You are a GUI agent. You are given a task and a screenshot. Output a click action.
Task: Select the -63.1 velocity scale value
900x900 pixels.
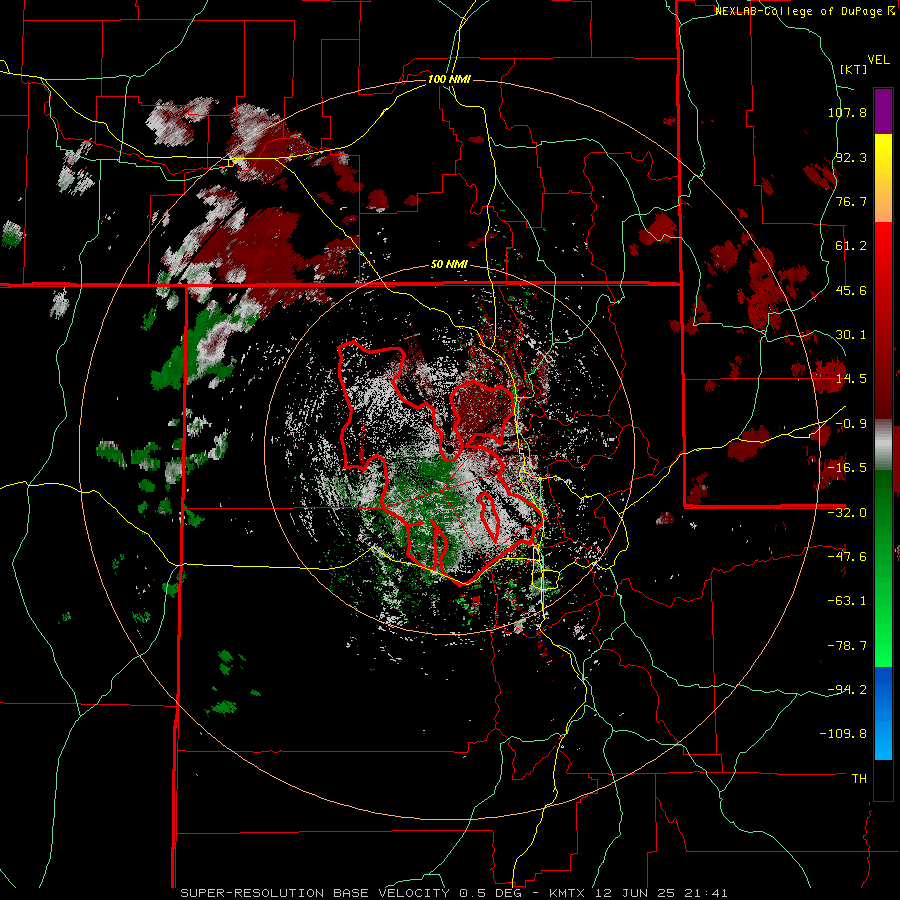click(x=847, y=601)
